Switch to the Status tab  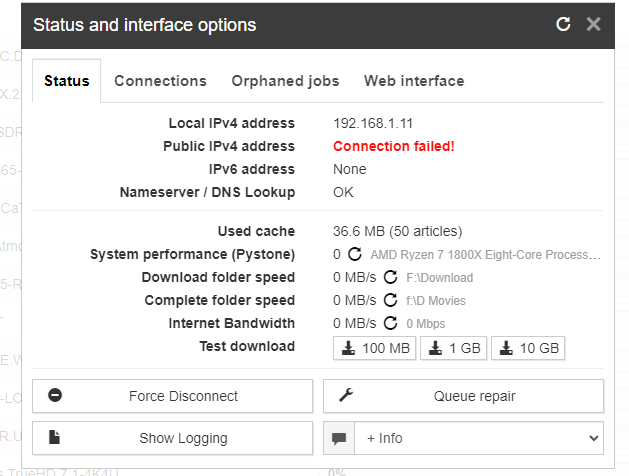click(67, 81)
